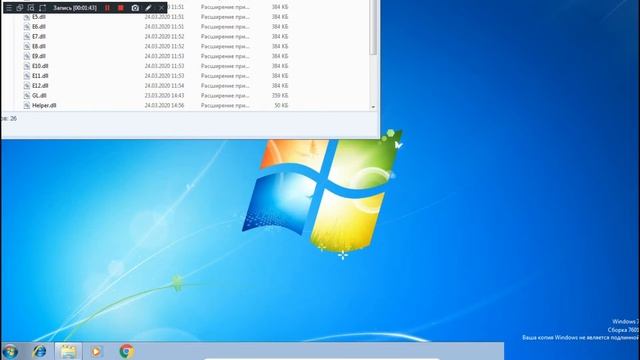Select the file E10.dll

point(40,66)
